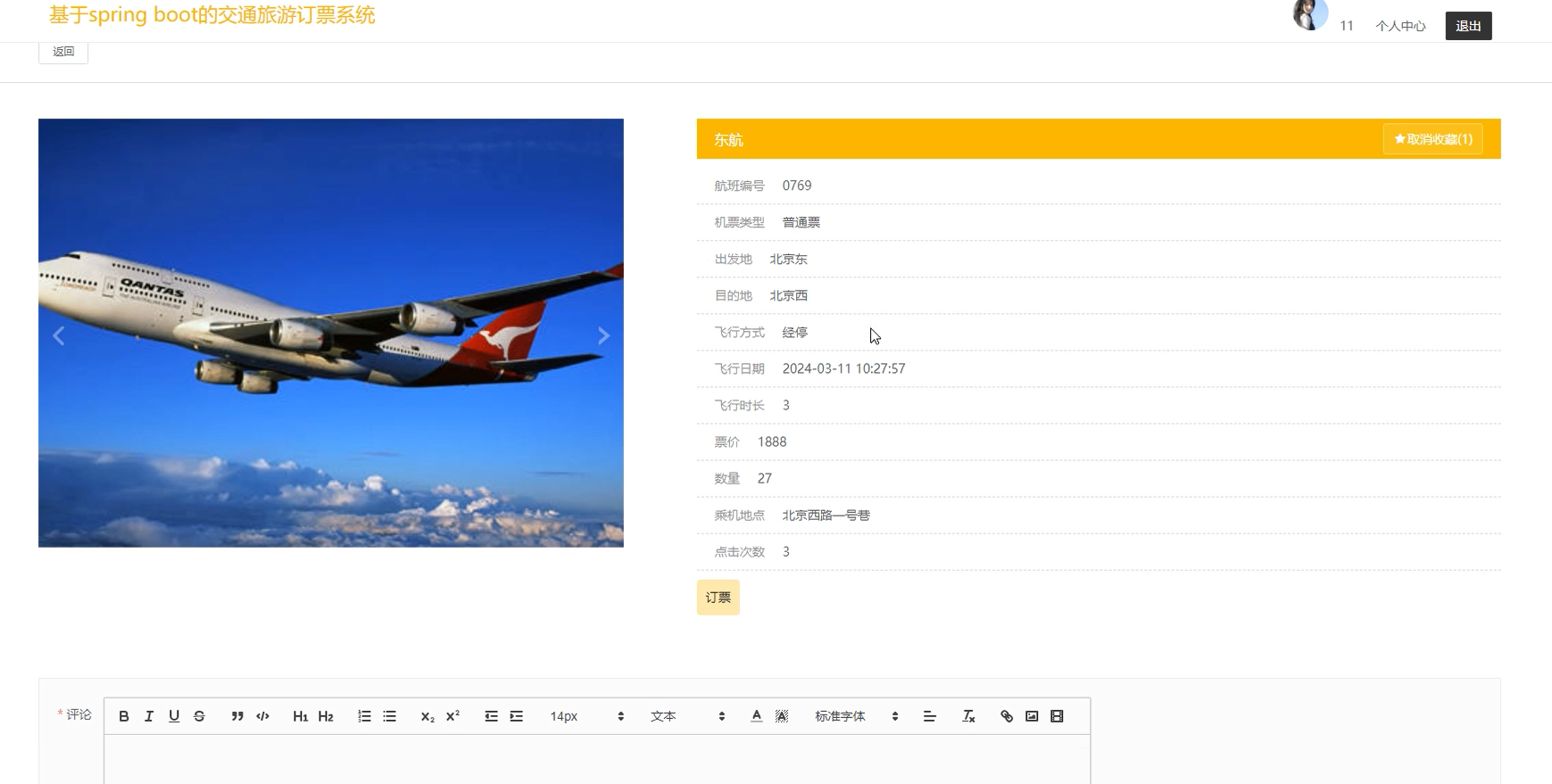
Task: Click 取消收藏(1) to remove the favorite
Action: 1433,139
